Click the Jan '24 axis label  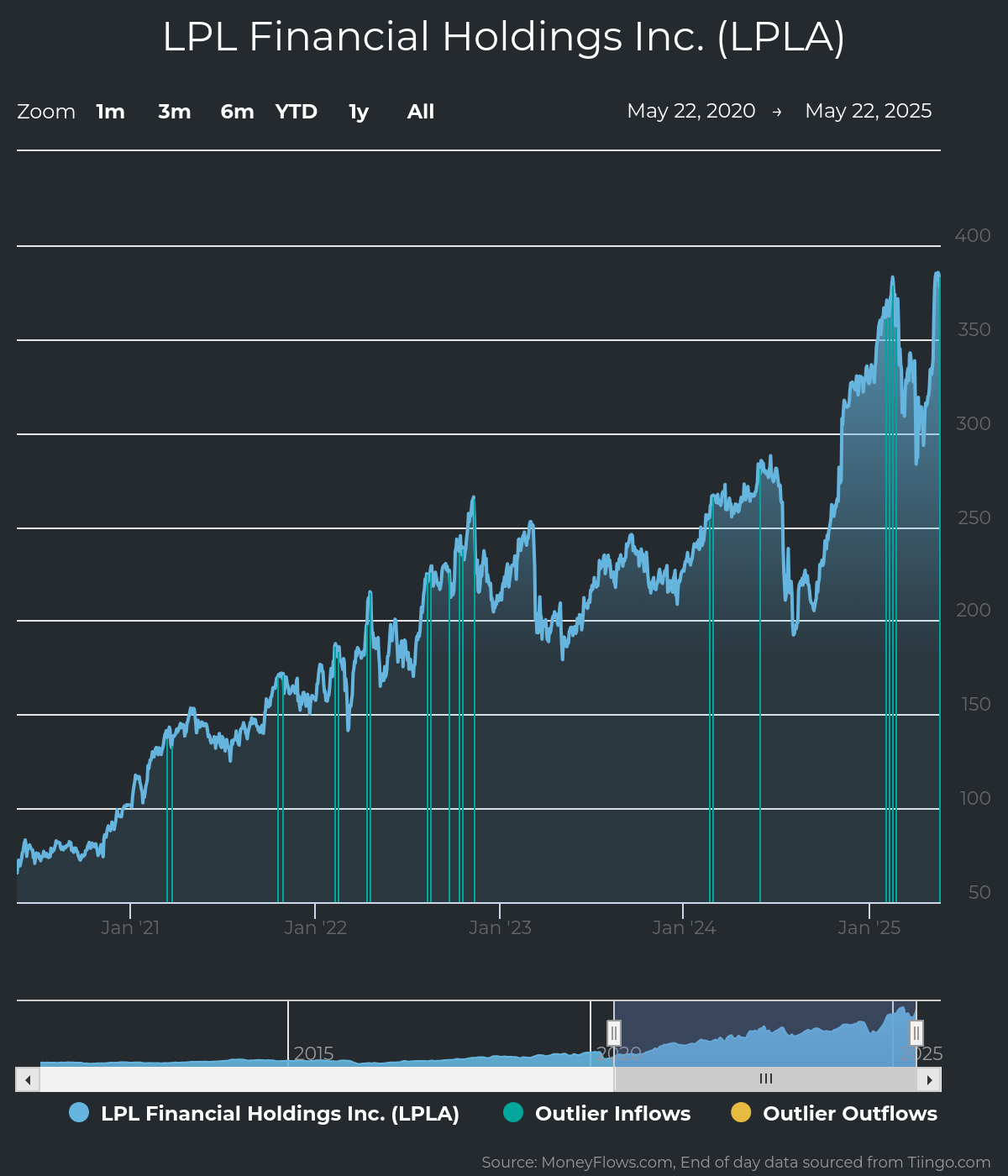tap(684, 927)
